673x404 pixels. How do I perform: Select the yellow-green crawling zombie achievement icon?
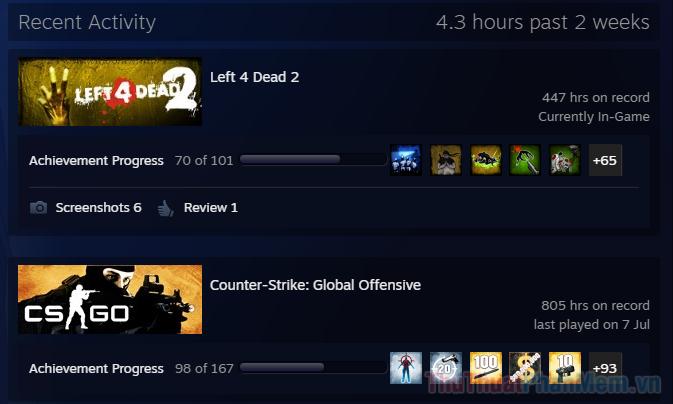(x=485, y=160)
